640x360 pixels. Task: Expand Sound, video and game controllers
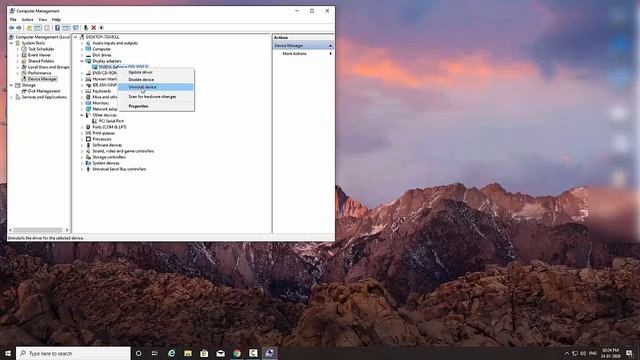[x=82, y=151]
